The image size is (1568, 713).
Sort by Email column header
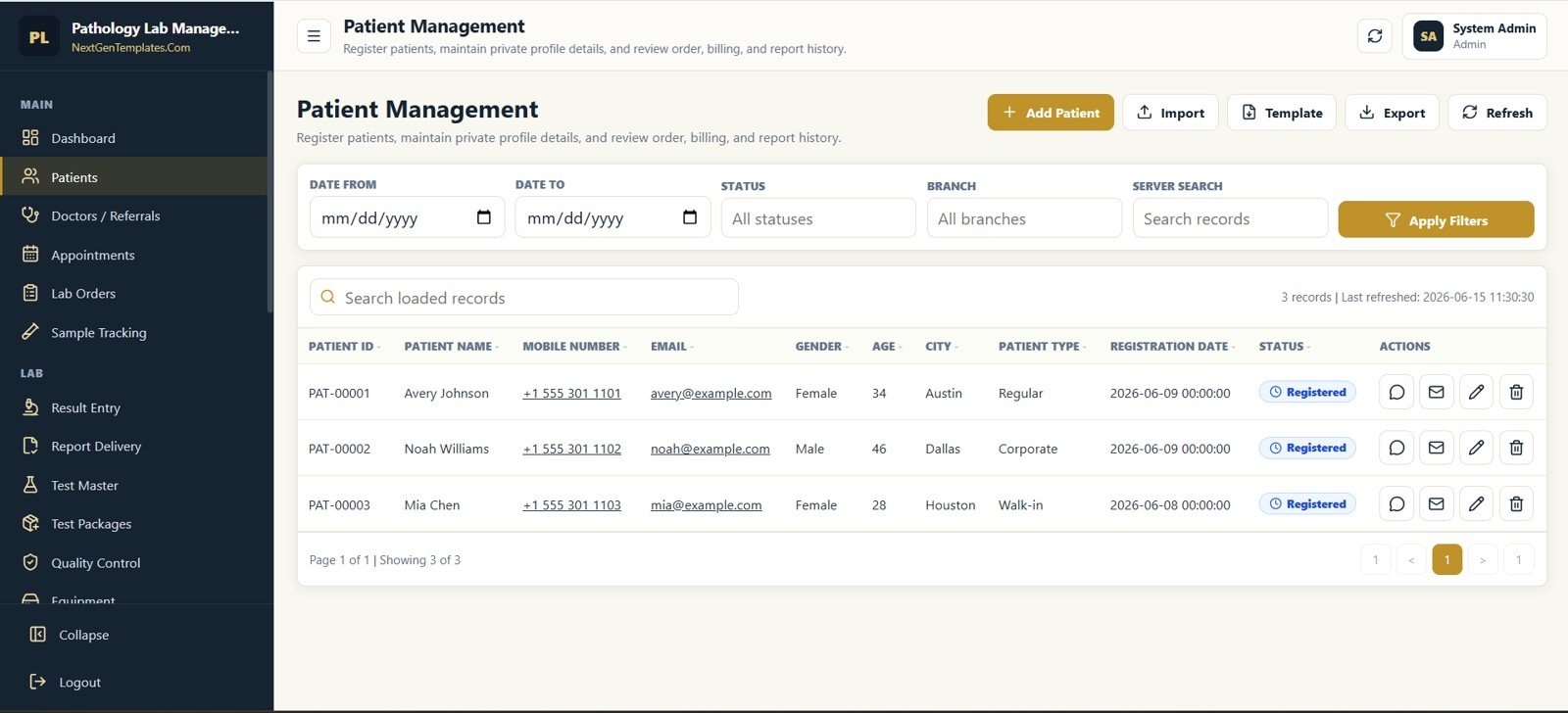tap(671, 347)
